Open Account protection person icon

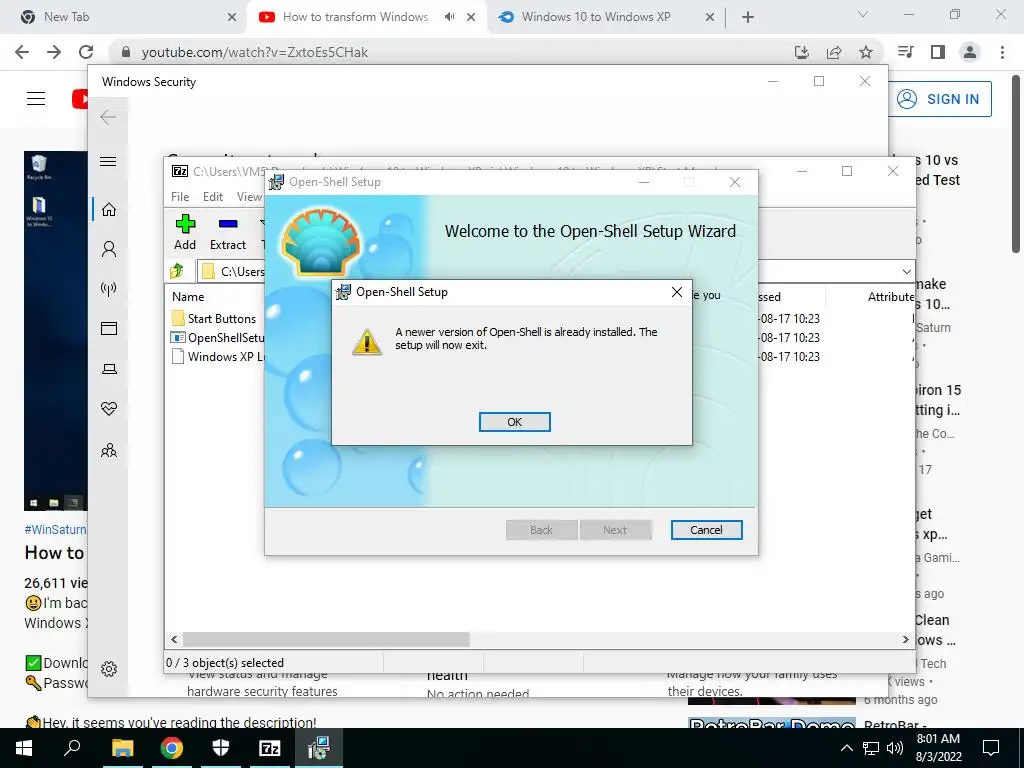tap(109, 249)
